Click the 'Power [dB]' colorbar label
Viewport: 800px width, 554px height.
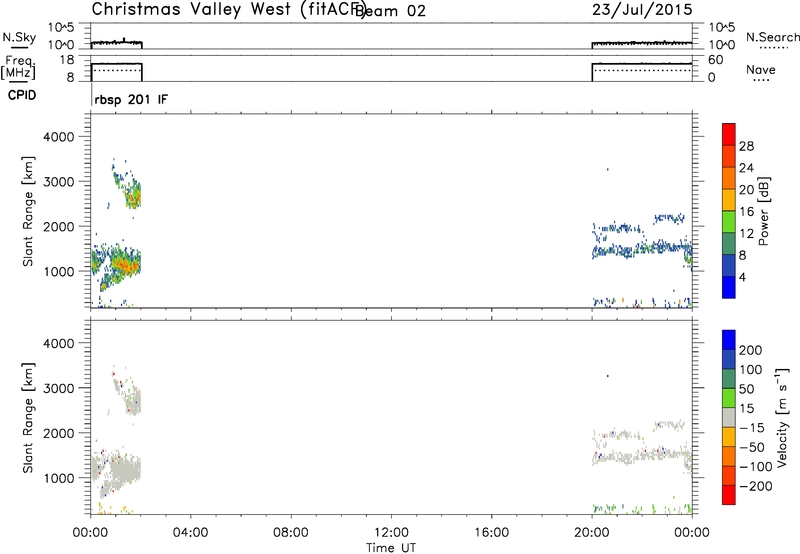[763, 212]
